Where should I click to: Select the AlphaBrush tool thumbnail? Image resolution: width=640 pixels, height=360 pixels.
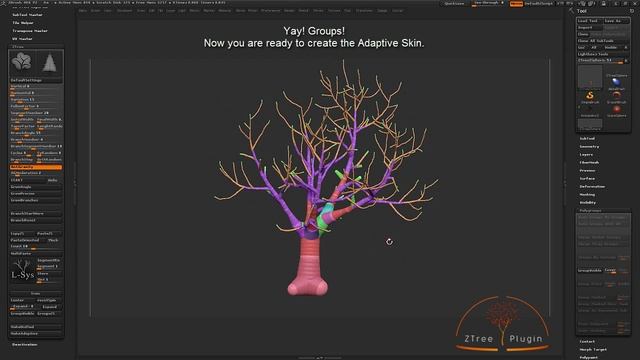click(x=616, y=83)
